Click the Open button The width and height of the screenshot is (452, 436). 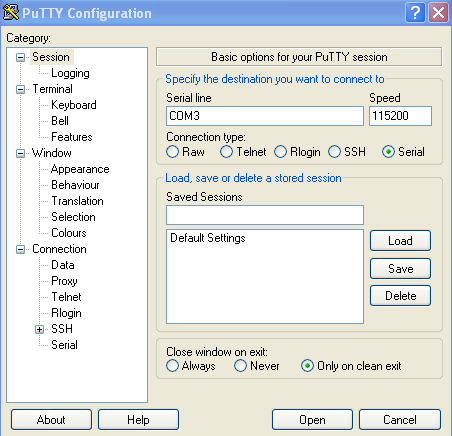pyautogui.click(x=312, y=420)
